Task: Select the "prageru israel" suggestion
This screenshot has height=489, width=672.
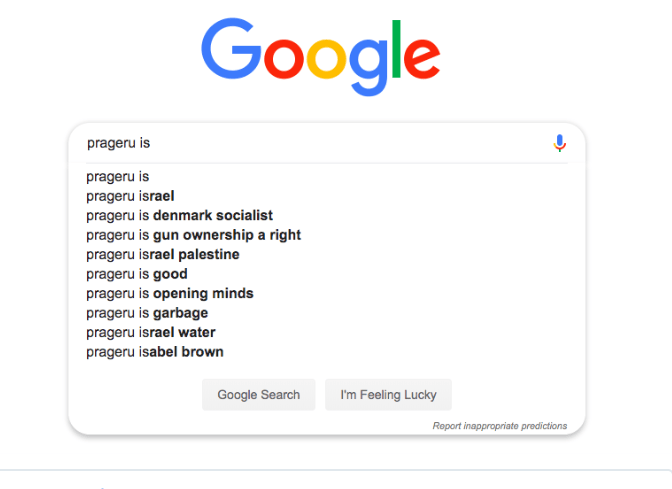Action: 130,196
